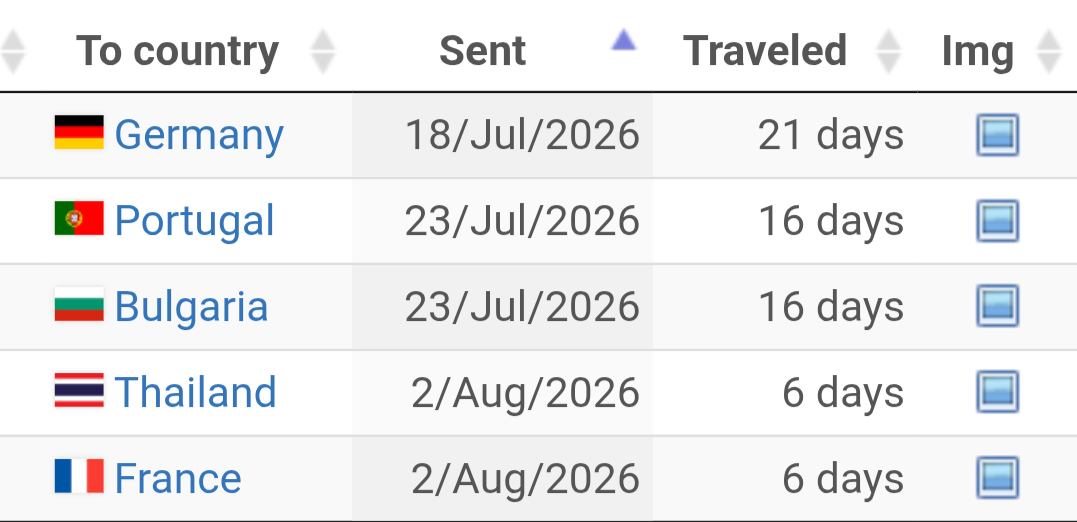Open image icon for Germany row
The height and width of the screenshot is (522, 1077).
pyautogui.click(x=997, y=135)
